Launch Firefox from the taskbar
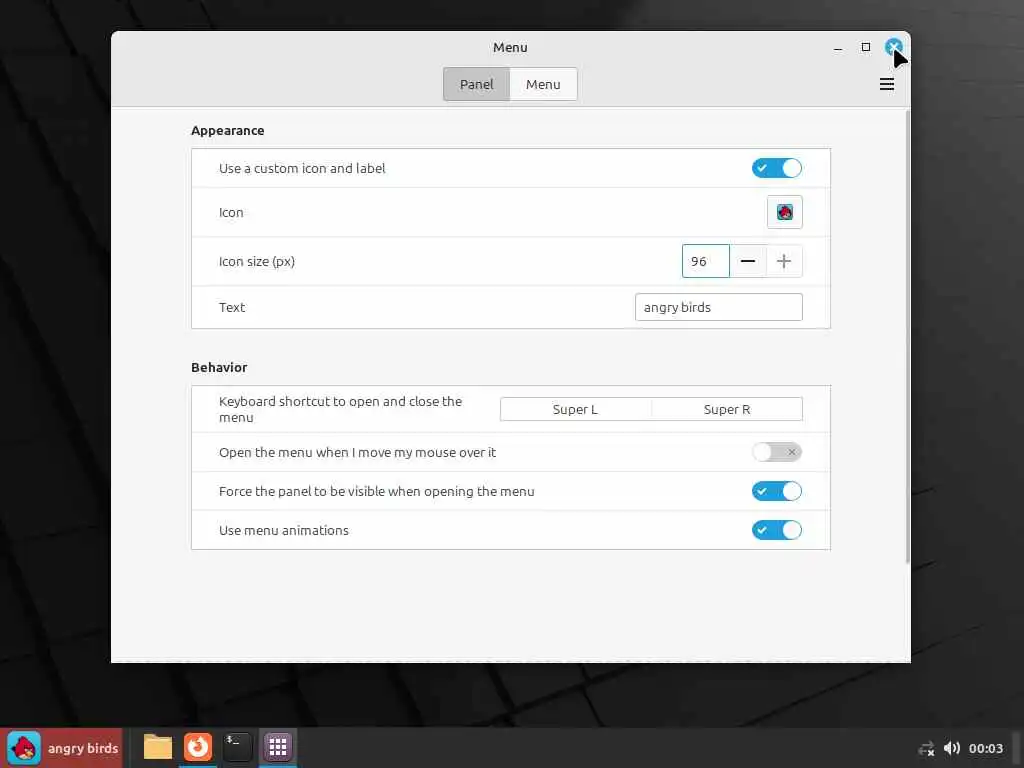The height and width of the screenshot is (768, 1024). point(197,747)
